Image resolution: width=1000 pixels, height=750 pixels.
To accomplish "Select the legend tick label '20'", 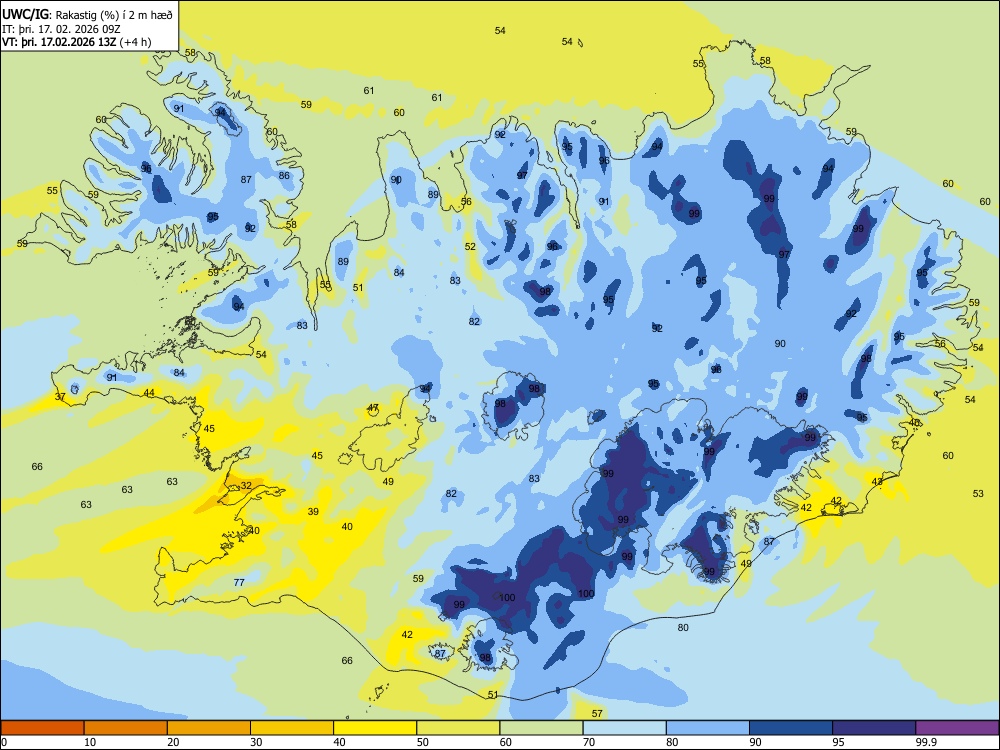I will [173, 742].
